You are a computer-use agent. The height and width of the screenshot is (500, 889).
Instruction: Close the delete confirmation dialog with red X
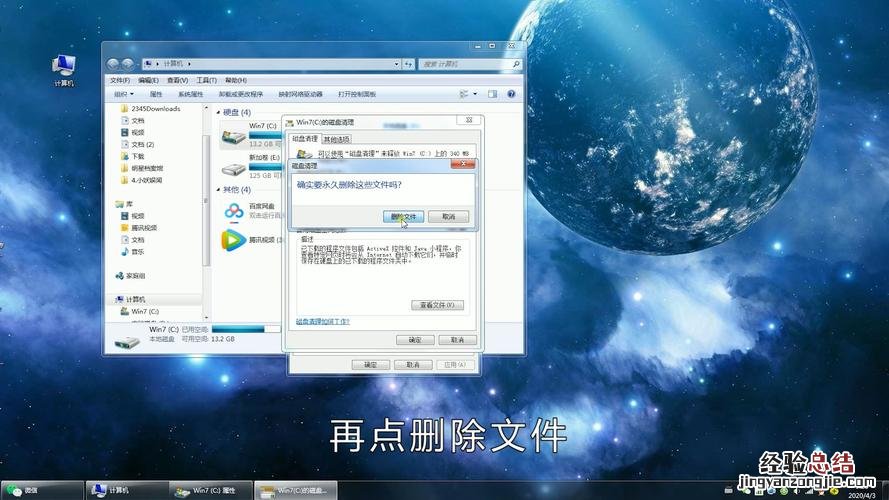coord(463,164)
